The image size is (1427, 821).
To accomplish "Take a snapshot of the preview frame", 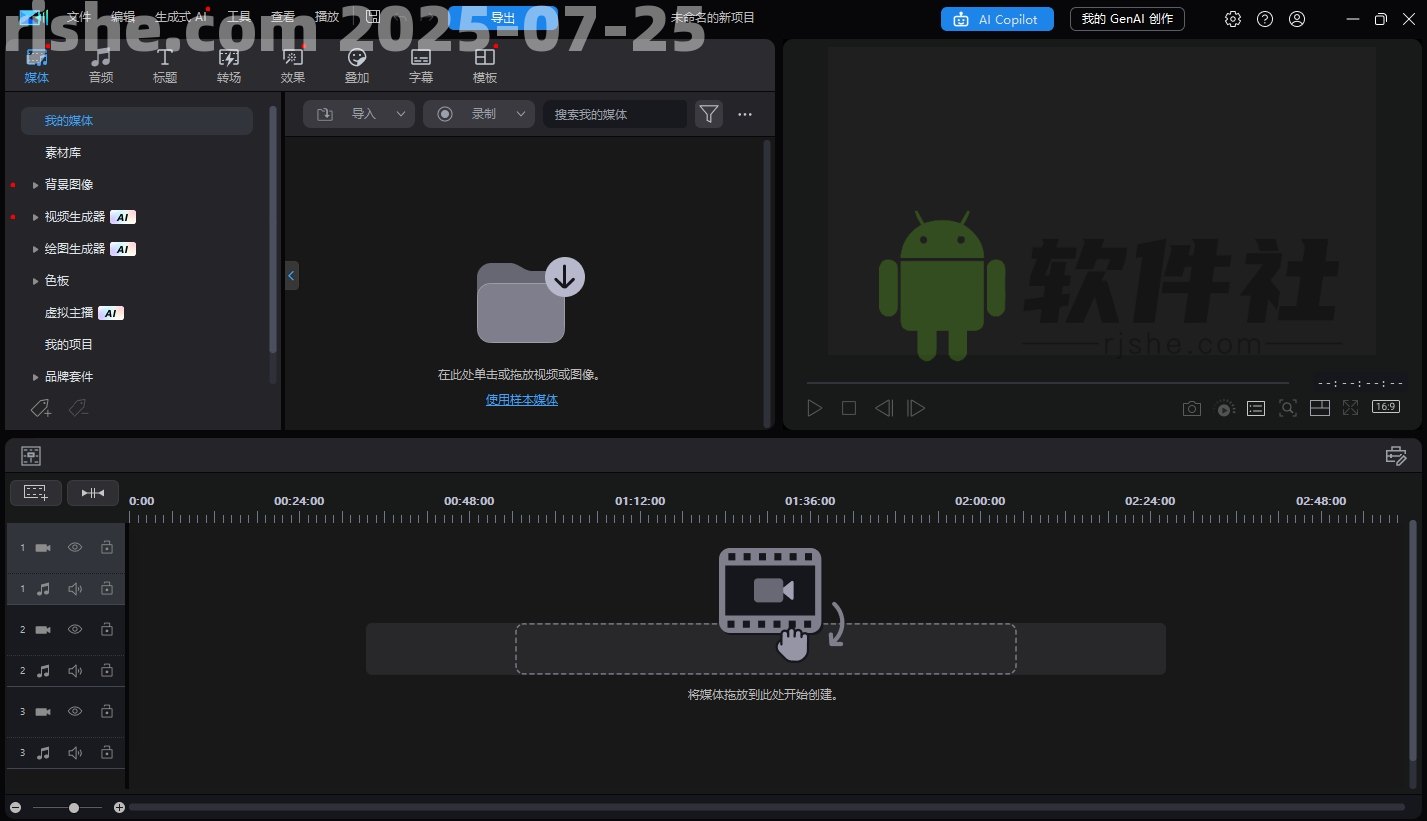I will (x=1191, y=408).
